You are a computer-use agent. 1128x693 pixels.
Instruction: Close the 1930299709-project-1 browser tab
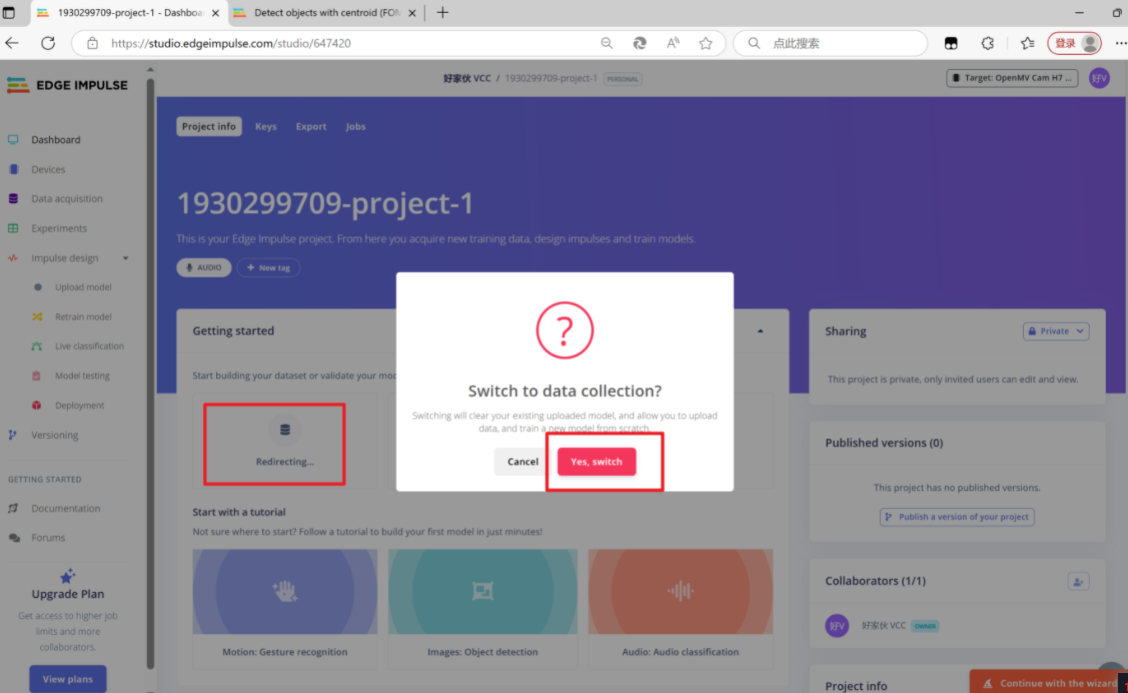(x=215, y=13)
